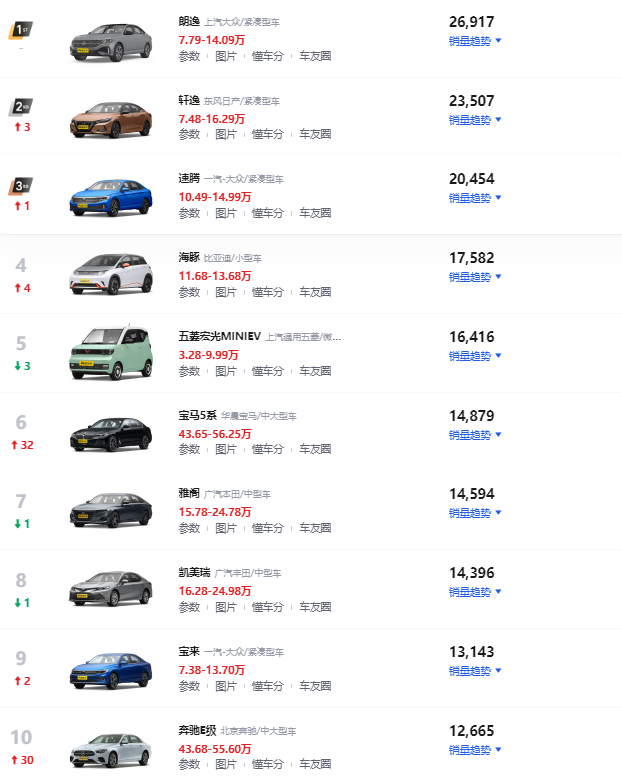
Task: Click the rank 3 bronze badge icon
Action: pos(21,186)
